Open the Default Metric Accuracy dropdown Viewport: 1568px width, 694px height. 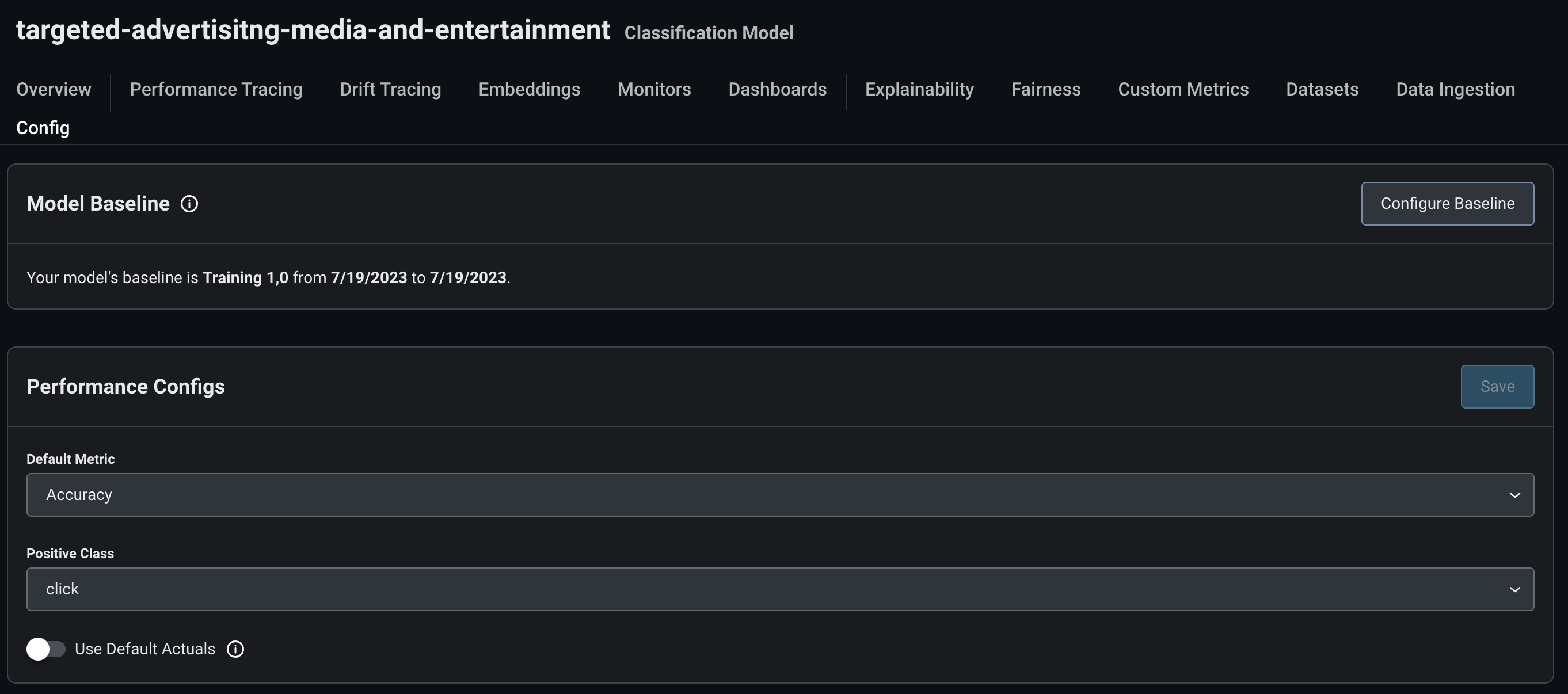779,495
